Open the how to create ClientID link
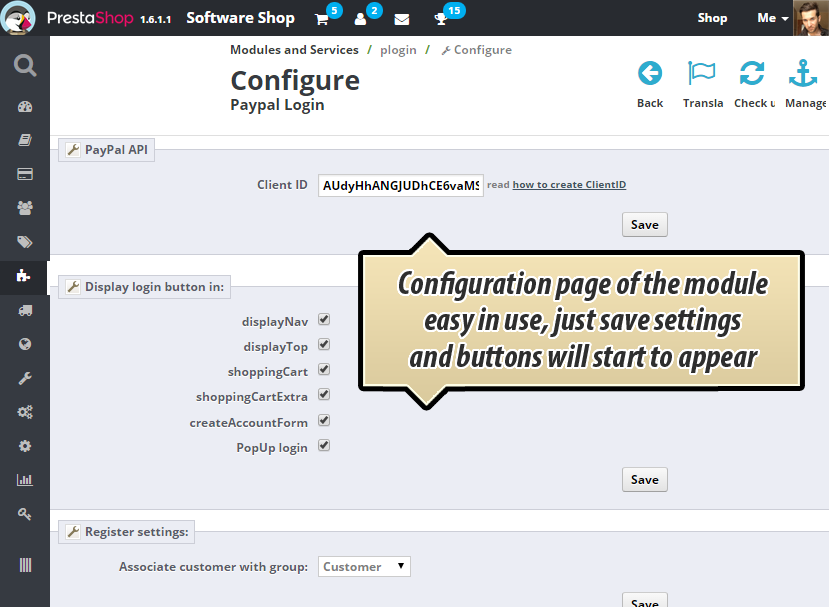 pyautogui.click(x=568, y=184)
